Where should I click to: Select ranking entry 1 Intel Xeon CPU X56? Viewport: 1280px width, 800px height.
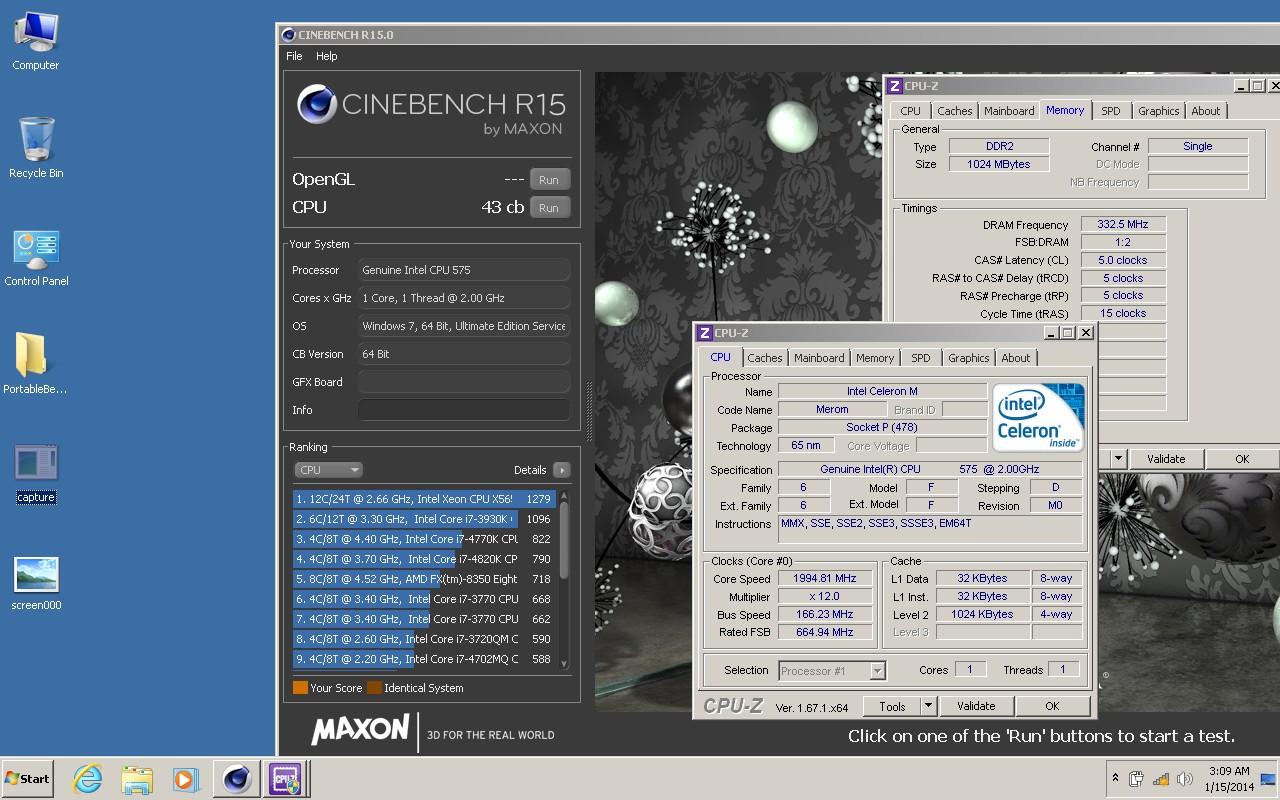coord(424,499)
